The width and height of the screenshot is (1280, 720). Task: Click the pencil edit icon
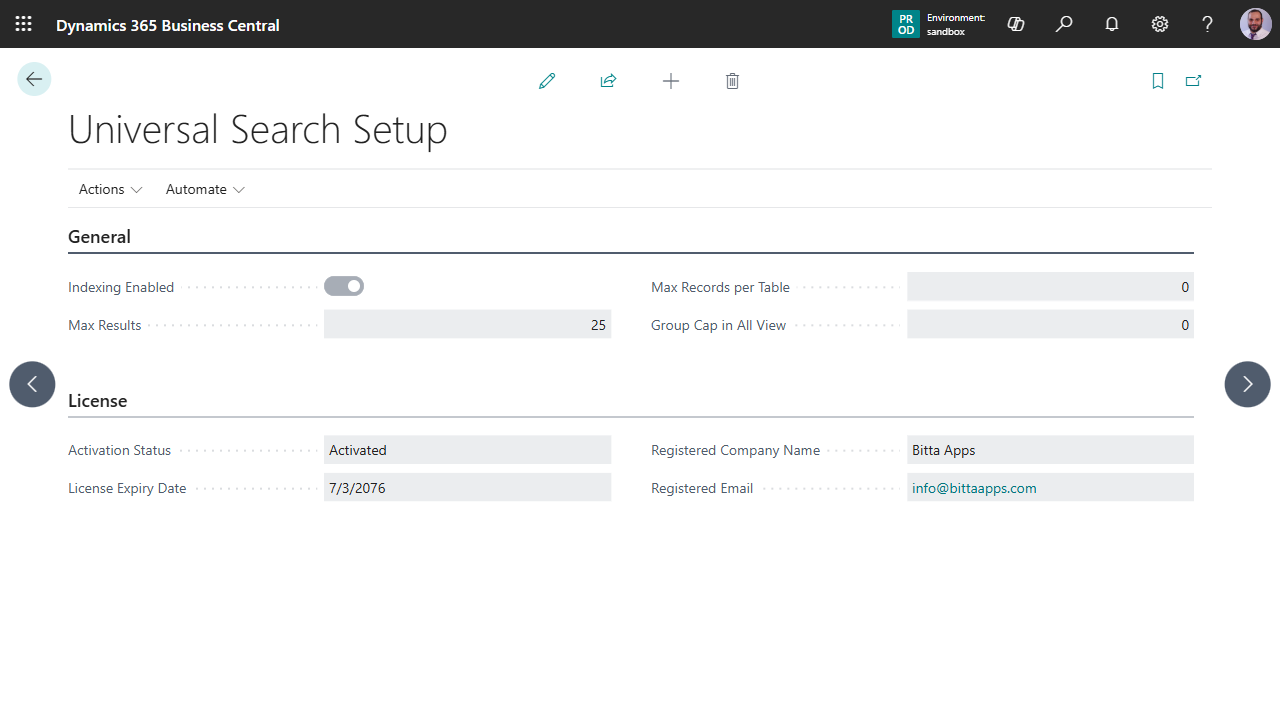click(x=547, y=81)
